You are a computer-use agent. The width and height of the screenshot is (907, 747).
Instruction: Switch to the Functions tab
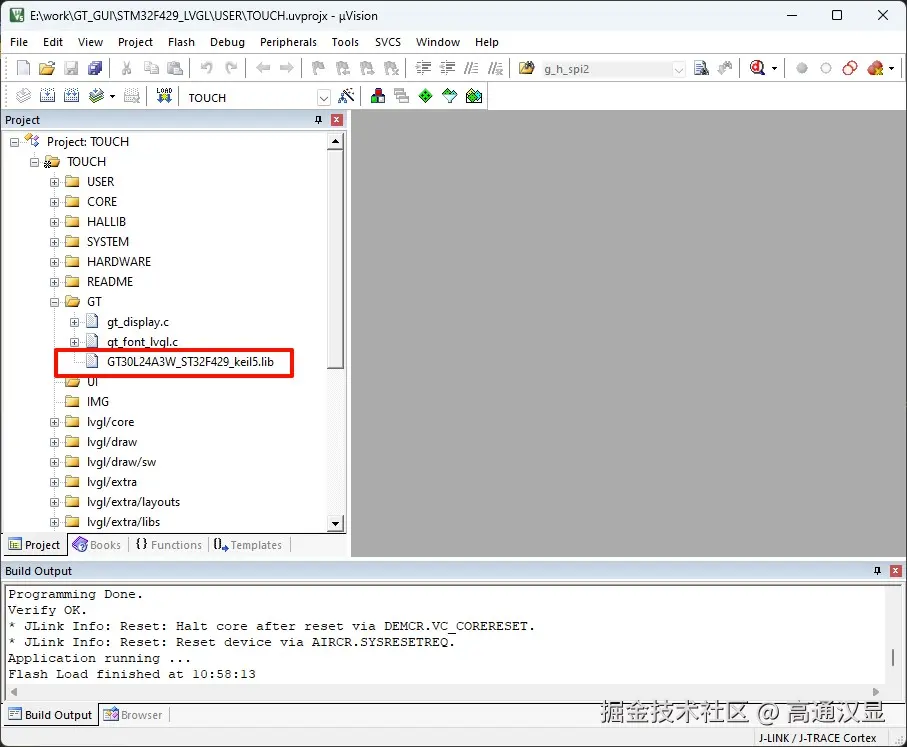tap(169, 545)
